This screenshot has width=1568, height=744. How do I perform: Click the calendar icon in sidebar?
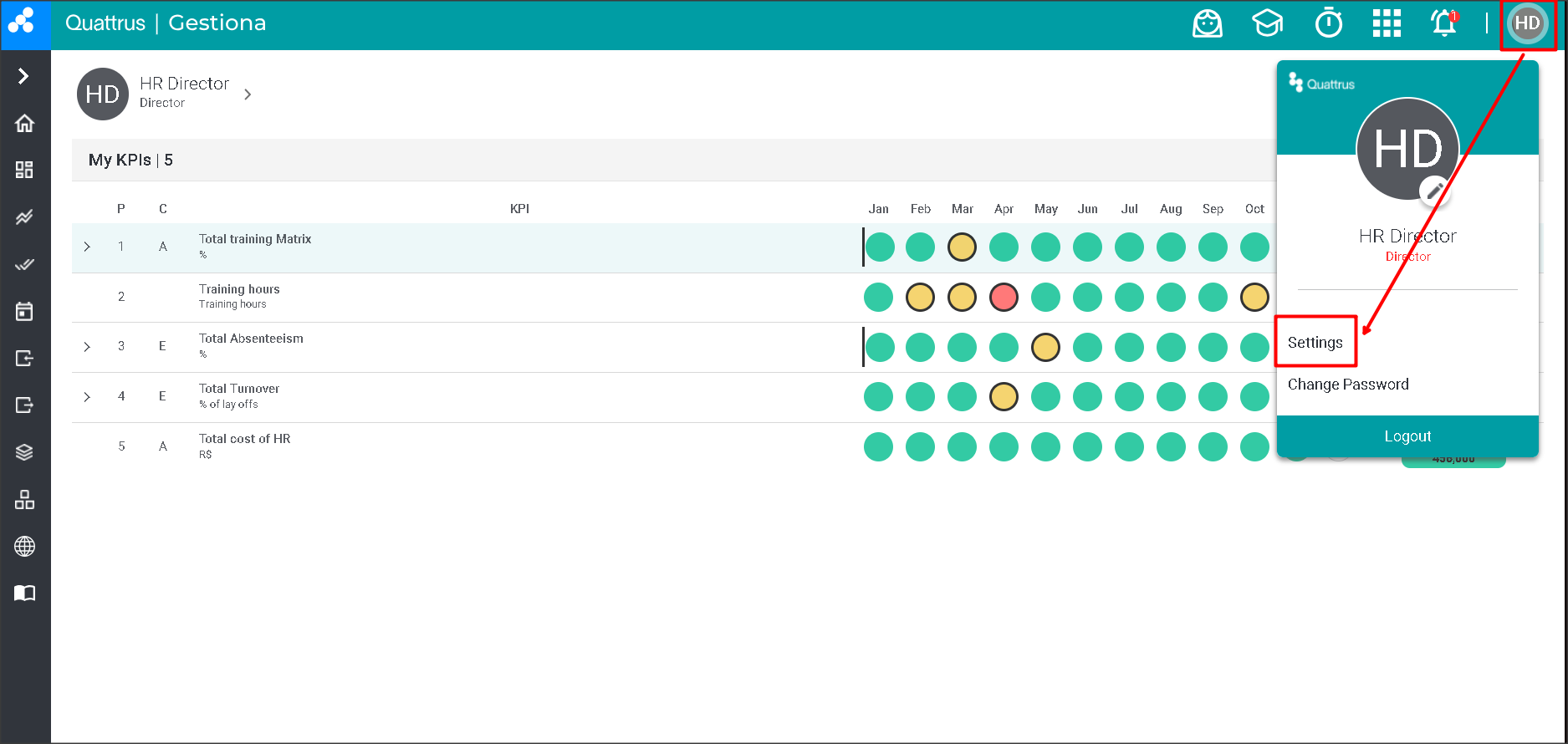point(24,312)
